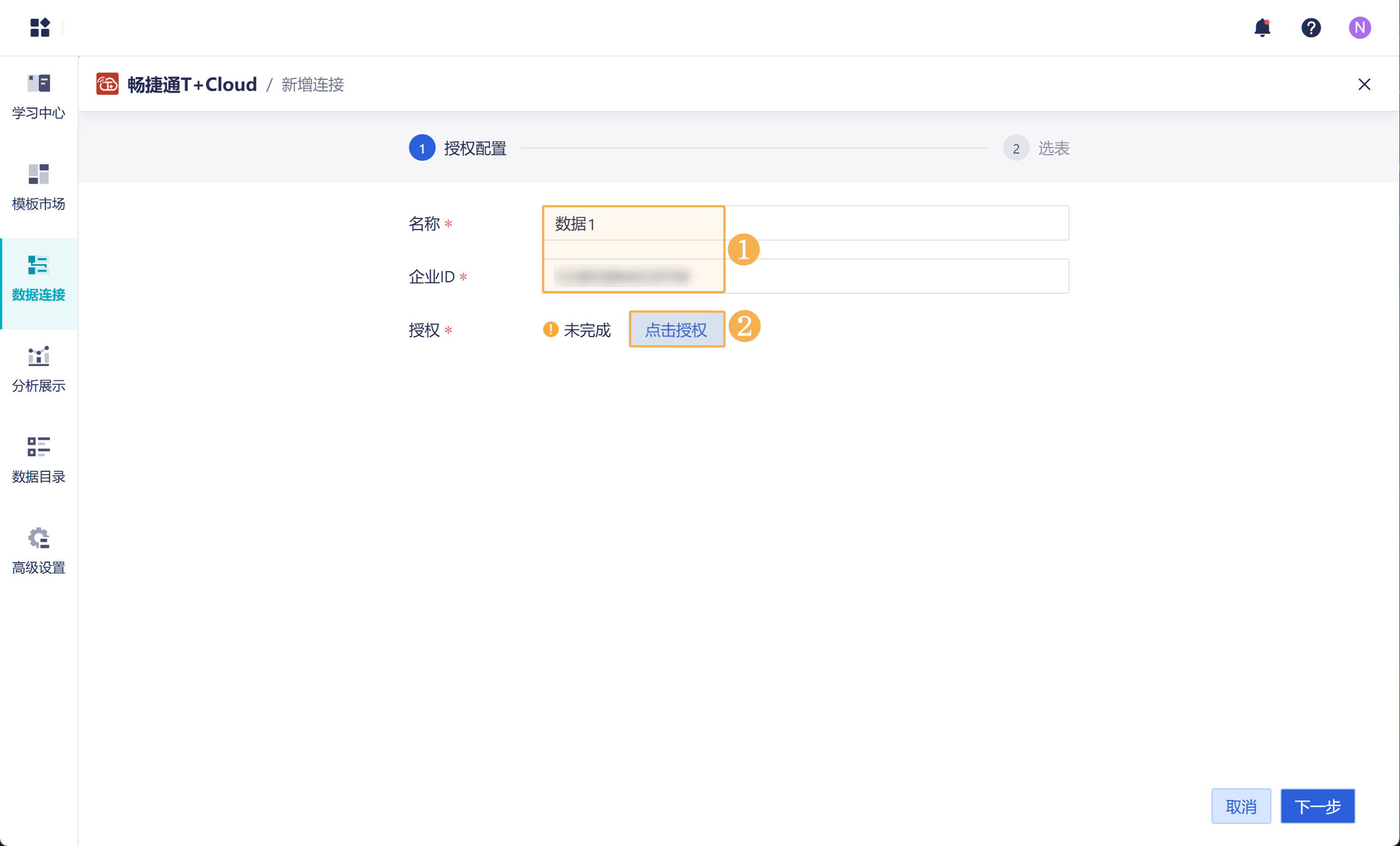The width and height of the screenshot is (1400, 846).
Task: Click the 点击授权 button
Action: click(x=676, y=329)
